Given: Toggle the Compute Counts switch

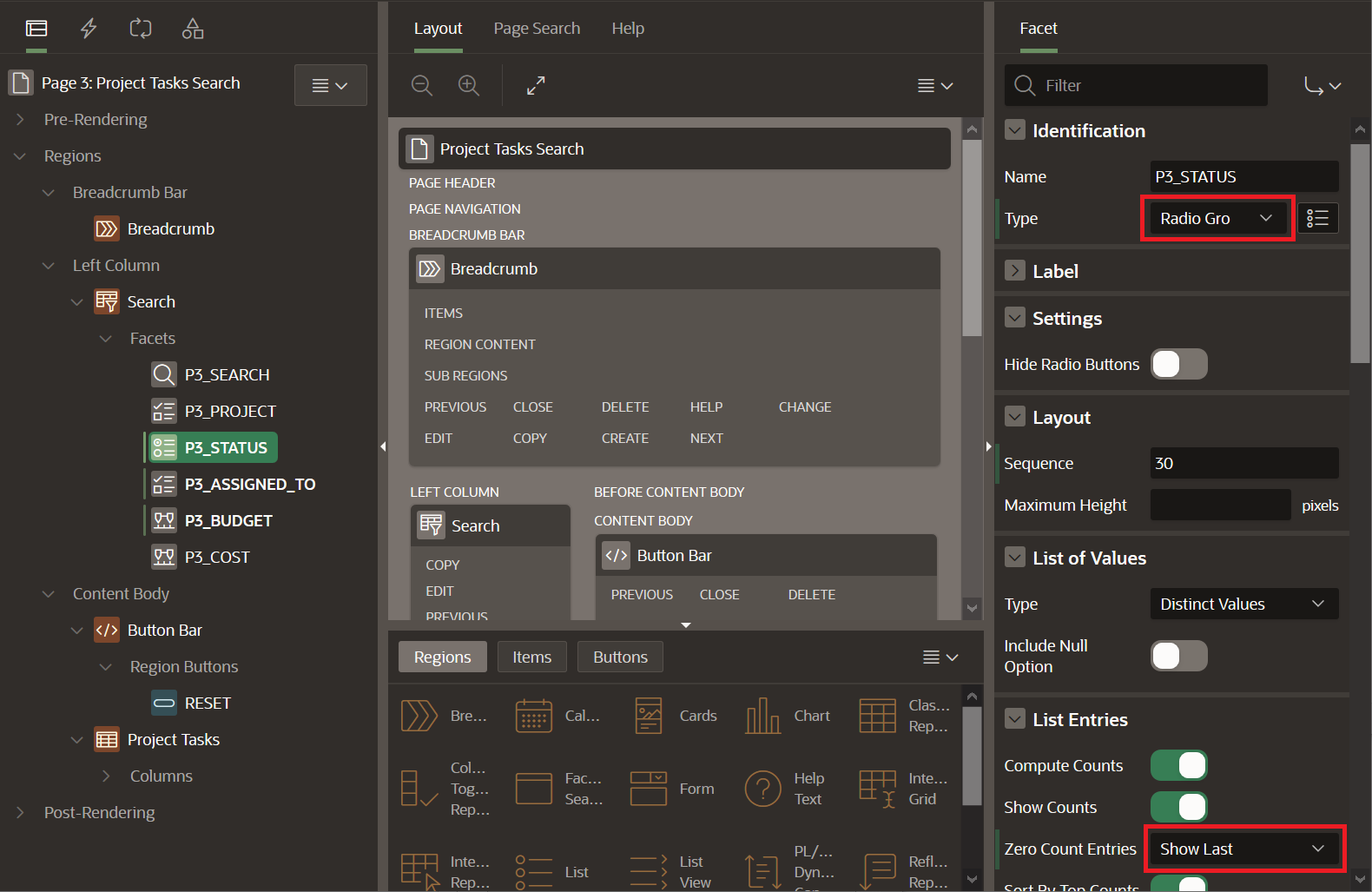Looking at the screenshot, I should 1179,765.
